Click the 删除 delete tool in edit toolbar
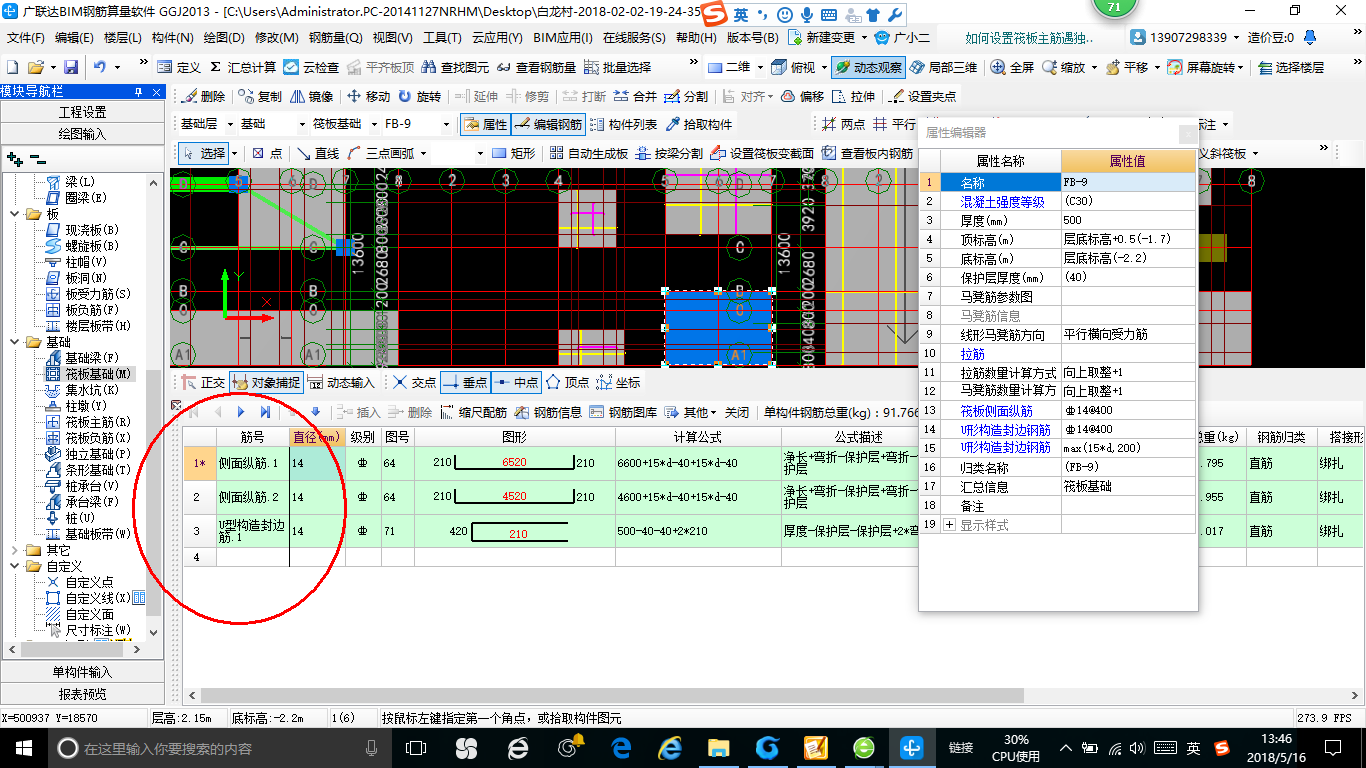 click(x=203, y=96)
